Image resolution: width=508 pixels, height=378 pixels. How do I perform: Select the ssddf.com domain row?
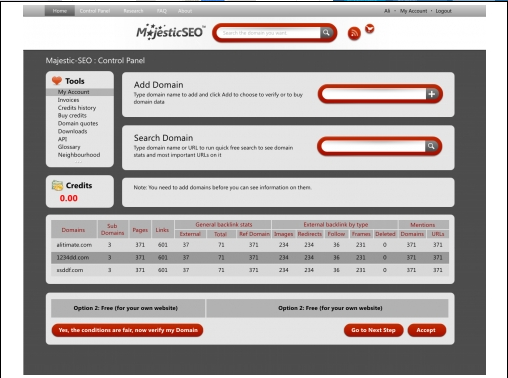click(250, 270)
